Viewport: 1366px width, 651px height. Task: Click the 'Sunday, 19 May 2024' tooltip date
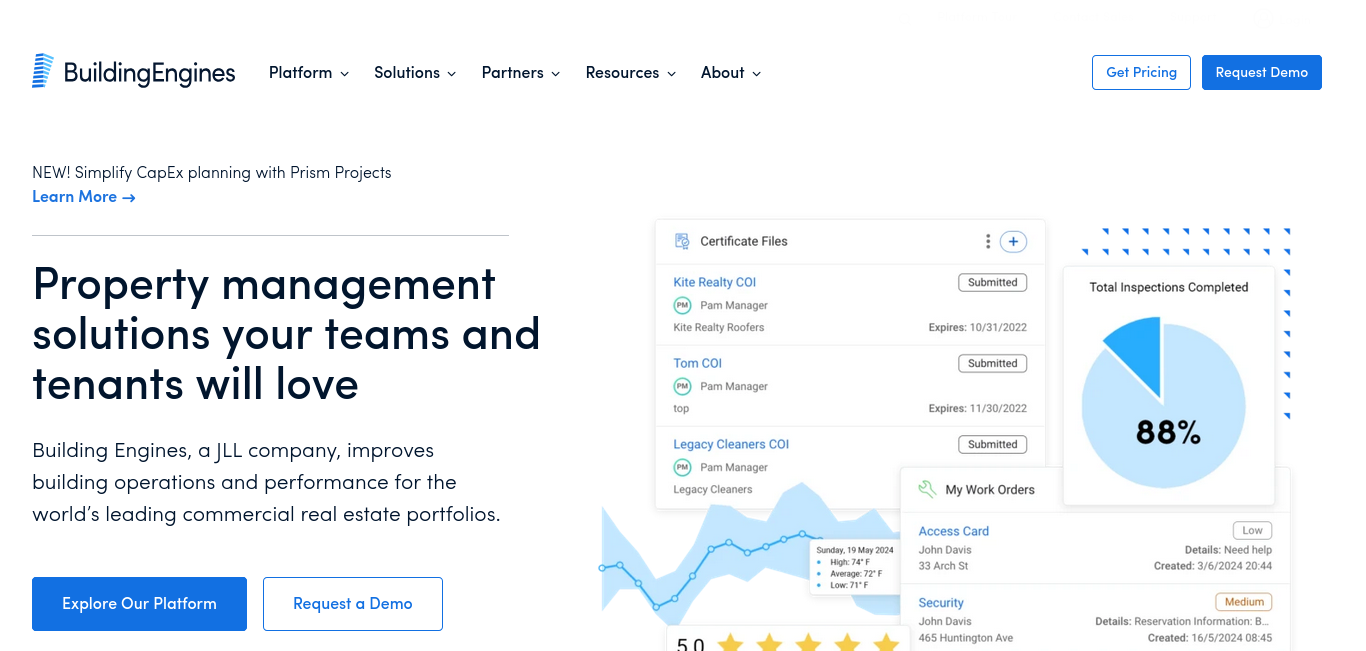pyautogui.click(x=855, y=550)
